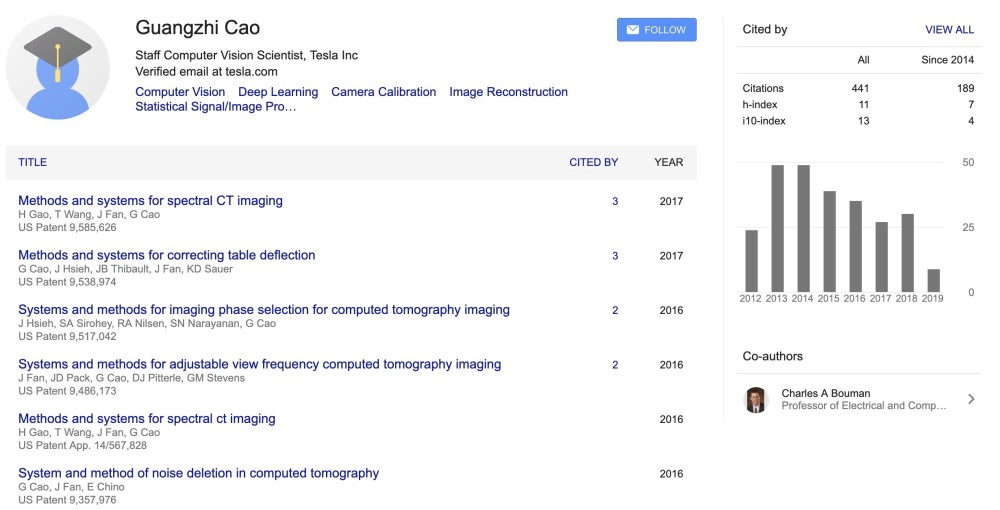Viewport: 1000px width, 510px height.
Task: Click the total citations value 441
Action: click(x=860, y=88)
